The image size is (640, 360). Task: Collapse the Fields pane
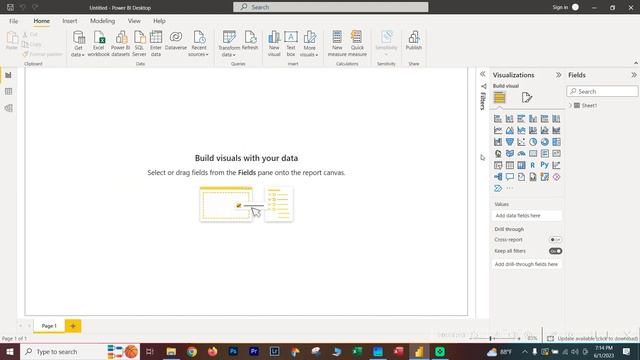point(633,75)
